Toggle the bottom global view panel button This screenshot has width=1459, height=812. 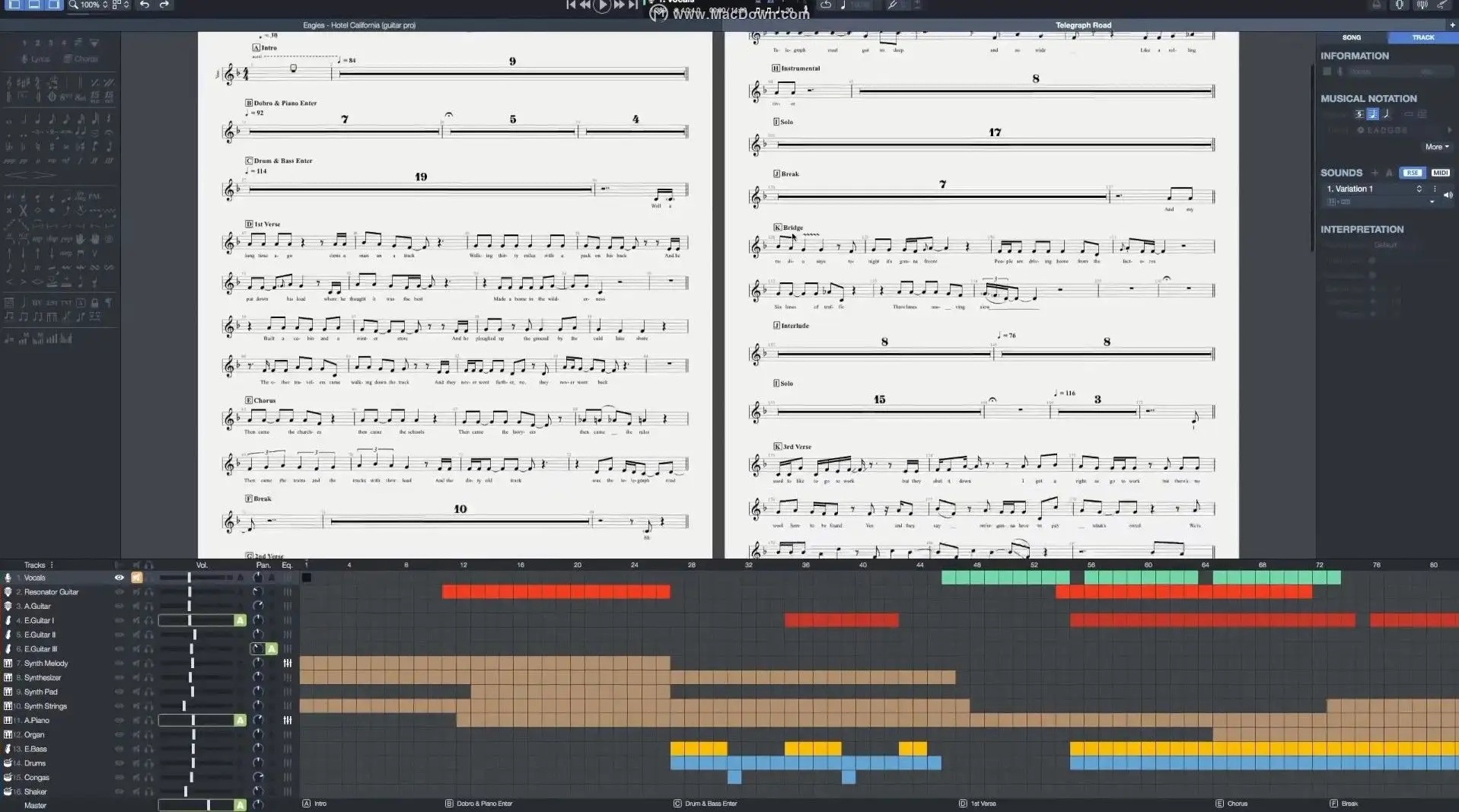click(x=34, y=5)
